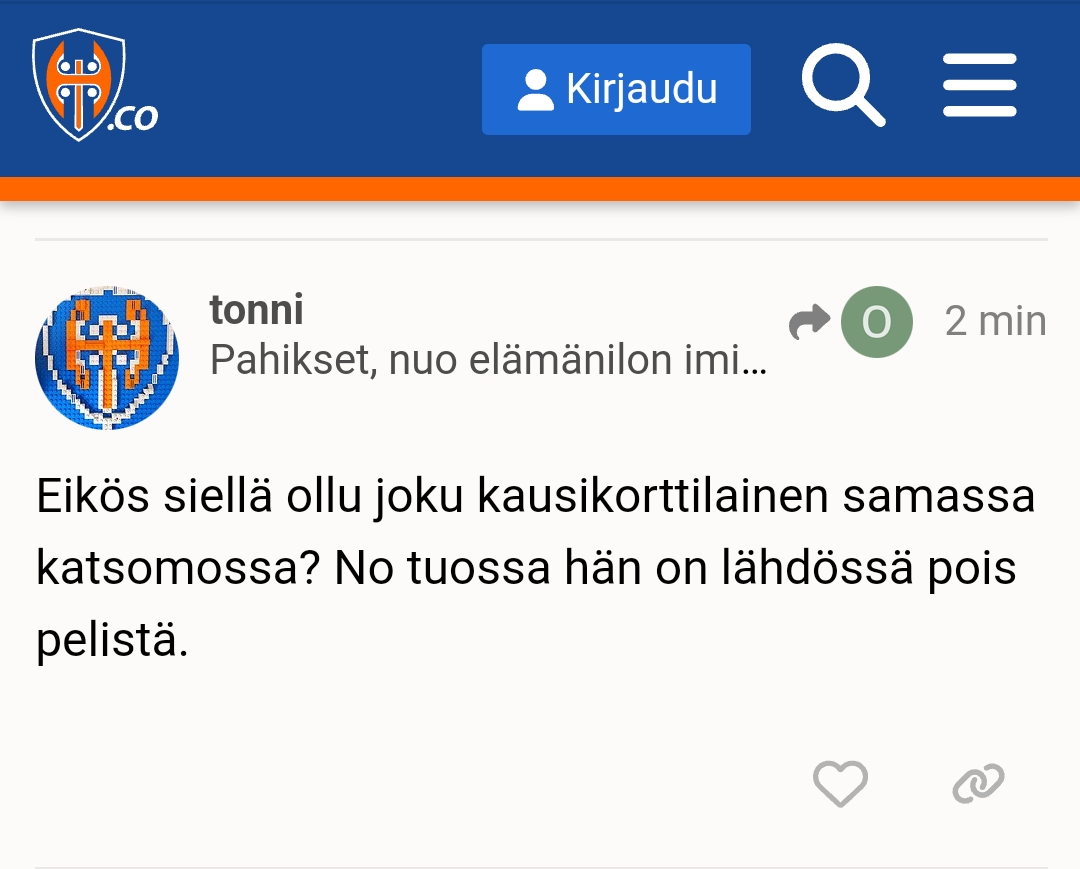Viewport: 1080px width, 869px height.
Task: Open the search magnifier icon
Action: [843, 85]
